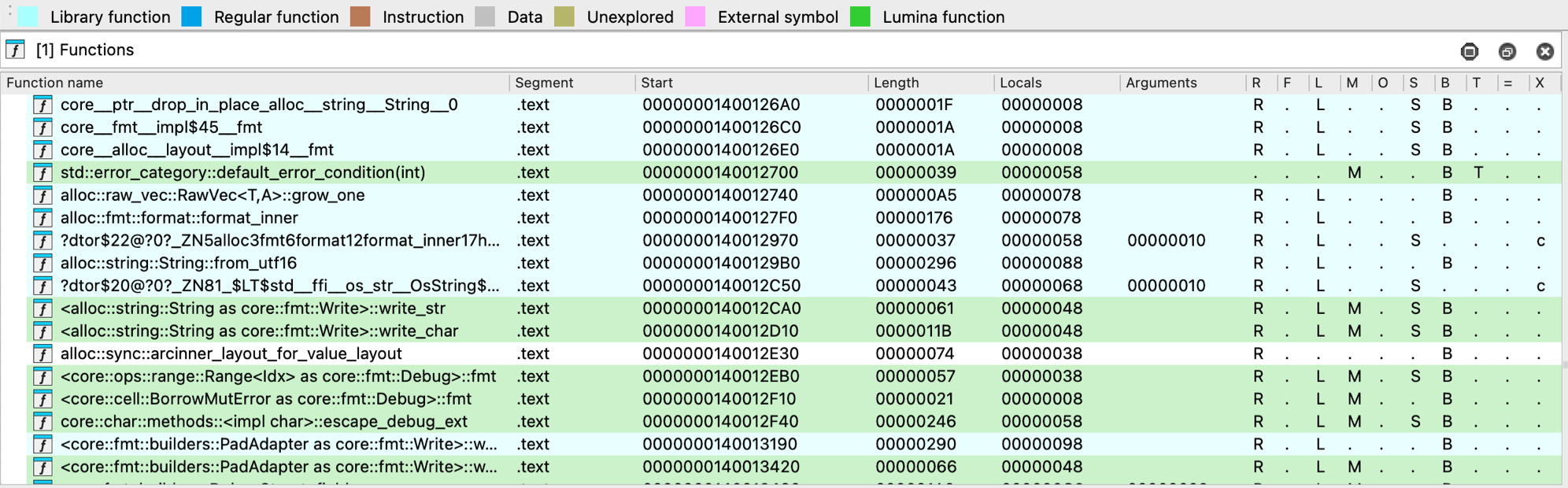Click function icon for core__ptr__drop_in_place_alloc__string__String__0
Image resolution: width=1568 pixels, height=488 pixels.
(43, 105)
